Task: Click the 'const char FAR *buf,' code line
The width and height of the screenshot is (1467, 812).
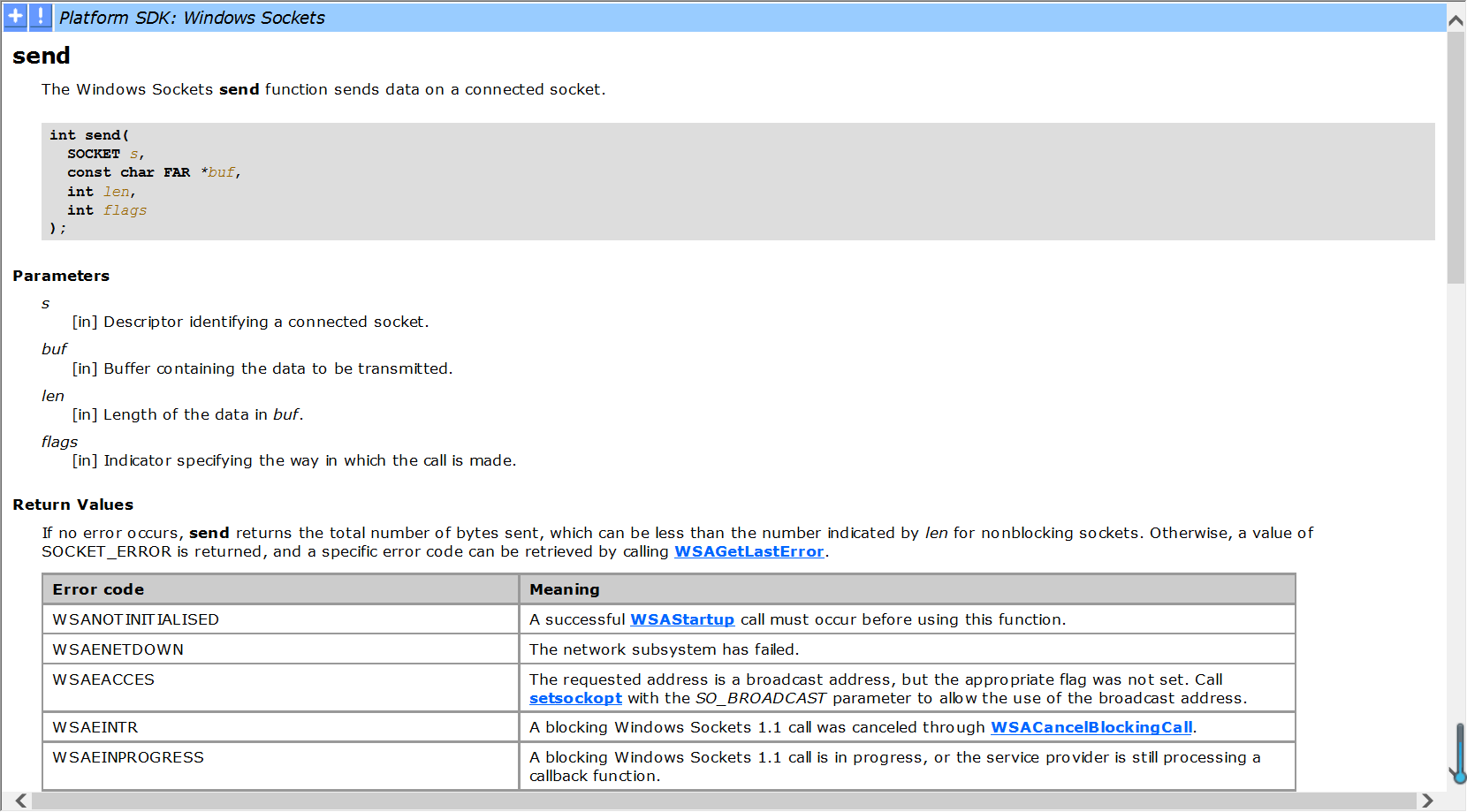Action: (154, 172)
